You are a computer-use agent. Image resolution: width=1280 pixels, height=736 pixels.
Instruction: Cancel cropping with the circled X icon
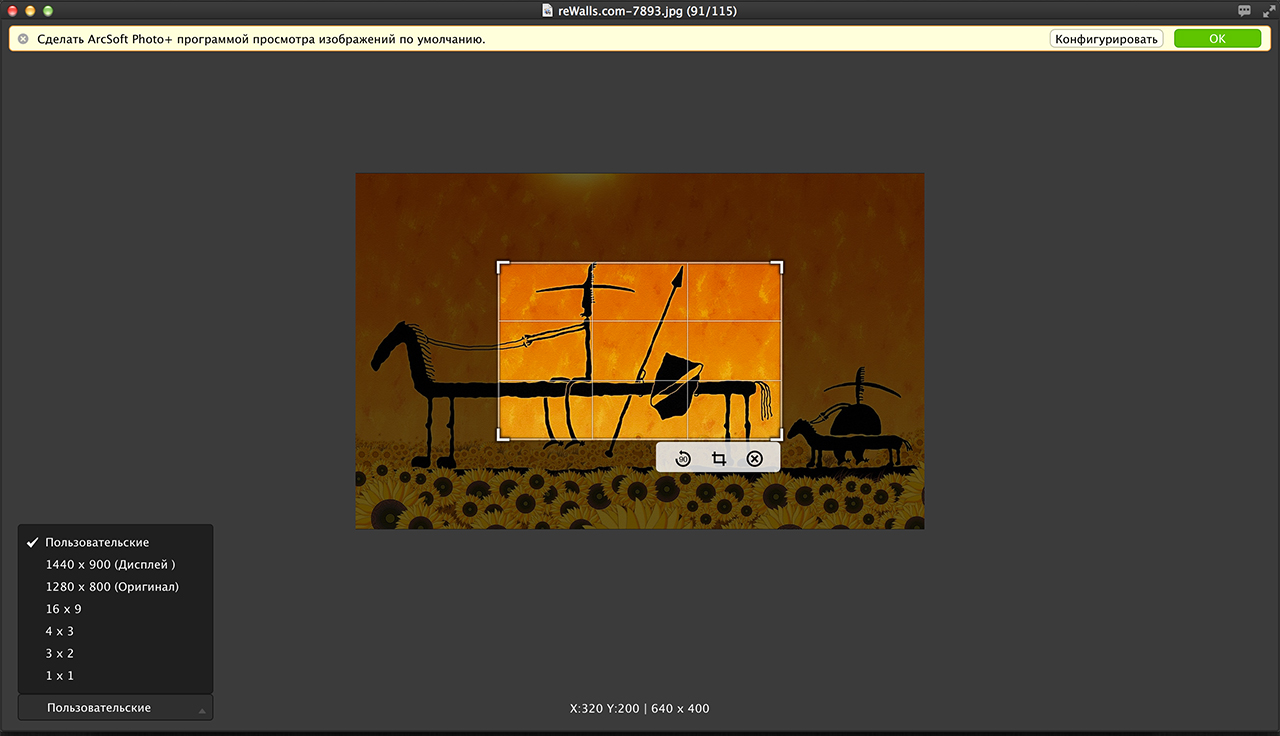point(755,459)
